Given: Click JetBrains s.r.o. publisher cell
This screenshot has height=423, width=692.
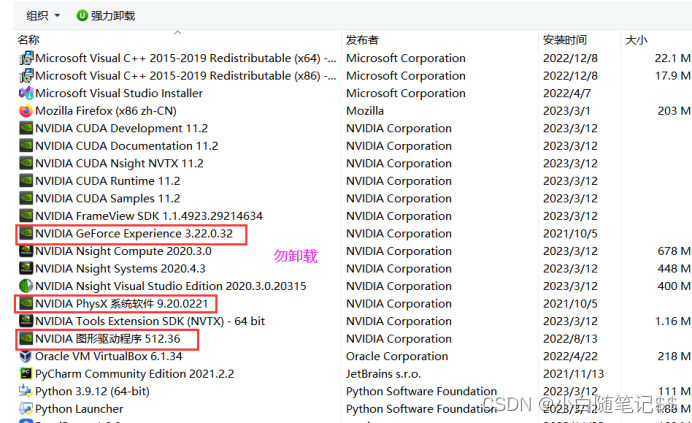Looking at the screenshot, I should pyautogui.click(x=384, y=374).
